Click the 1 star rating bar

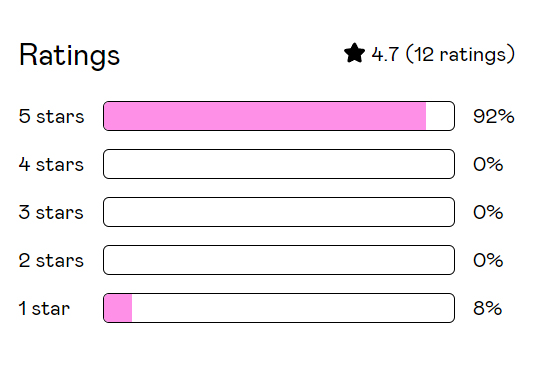[279, 308]
